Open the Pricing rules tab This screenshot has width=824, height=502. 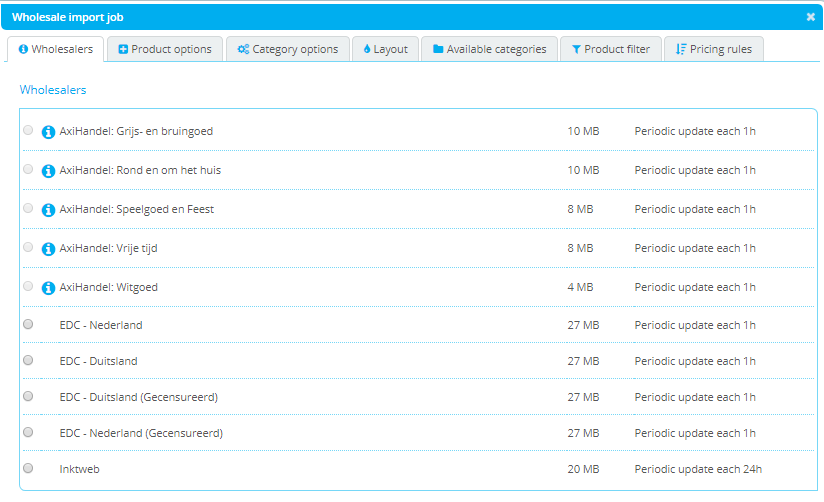point(714,49)
